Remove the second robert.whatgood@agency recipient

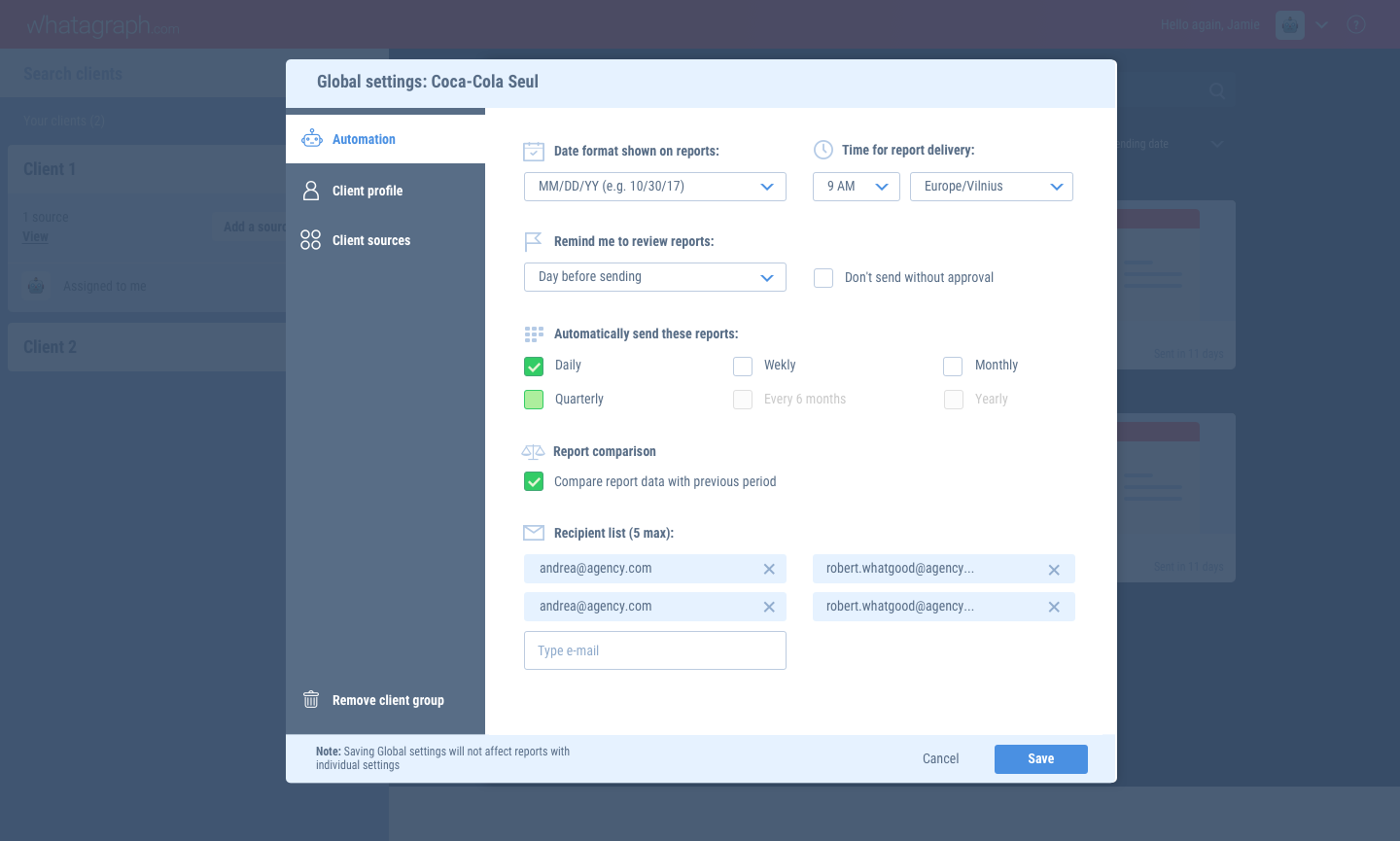1054,607
